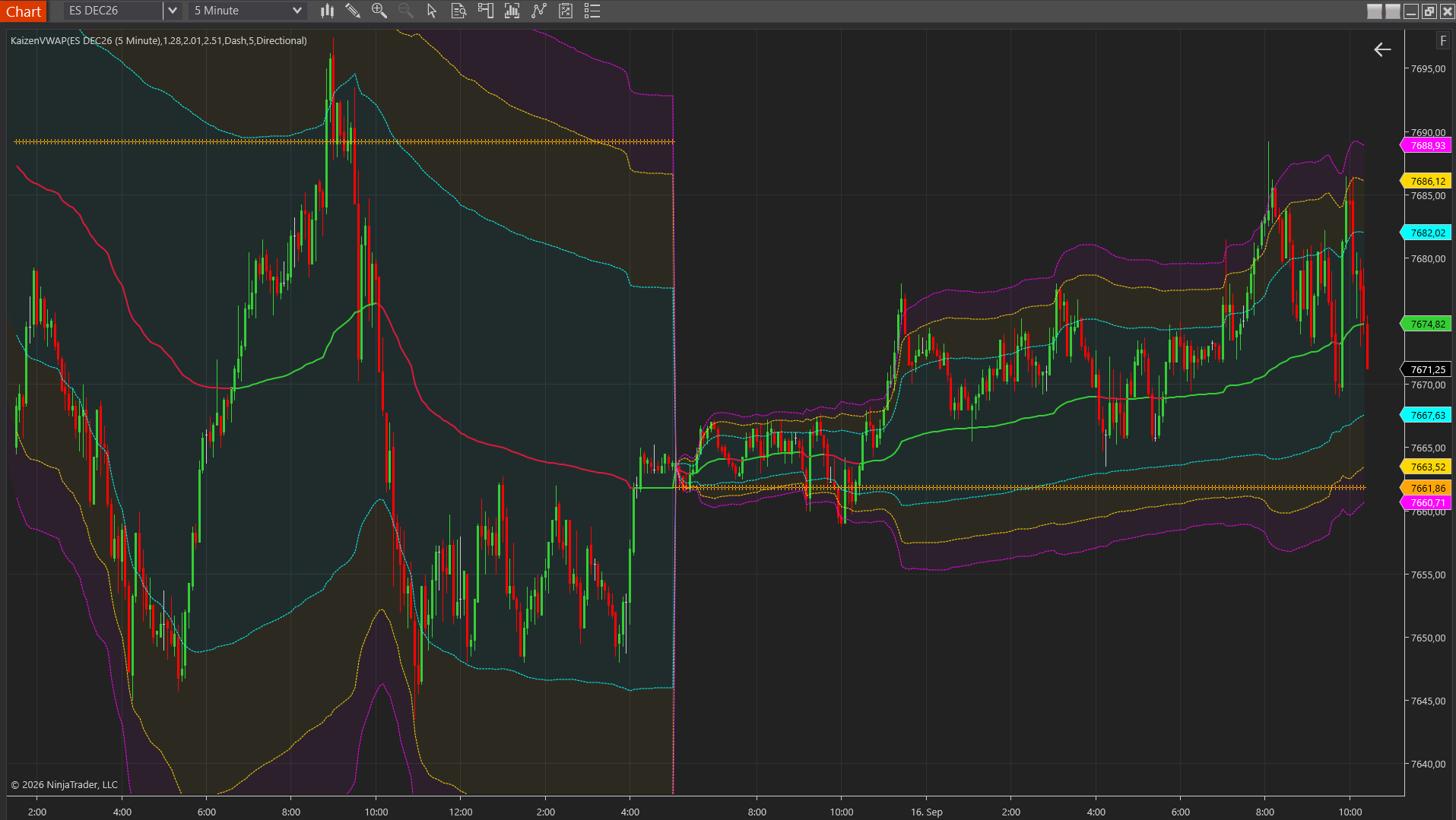Image resolution: width=1456 pixels, height=820 pixels.
Task: Click the cyan 7667,63 price marker
Action: [1426, 415]
